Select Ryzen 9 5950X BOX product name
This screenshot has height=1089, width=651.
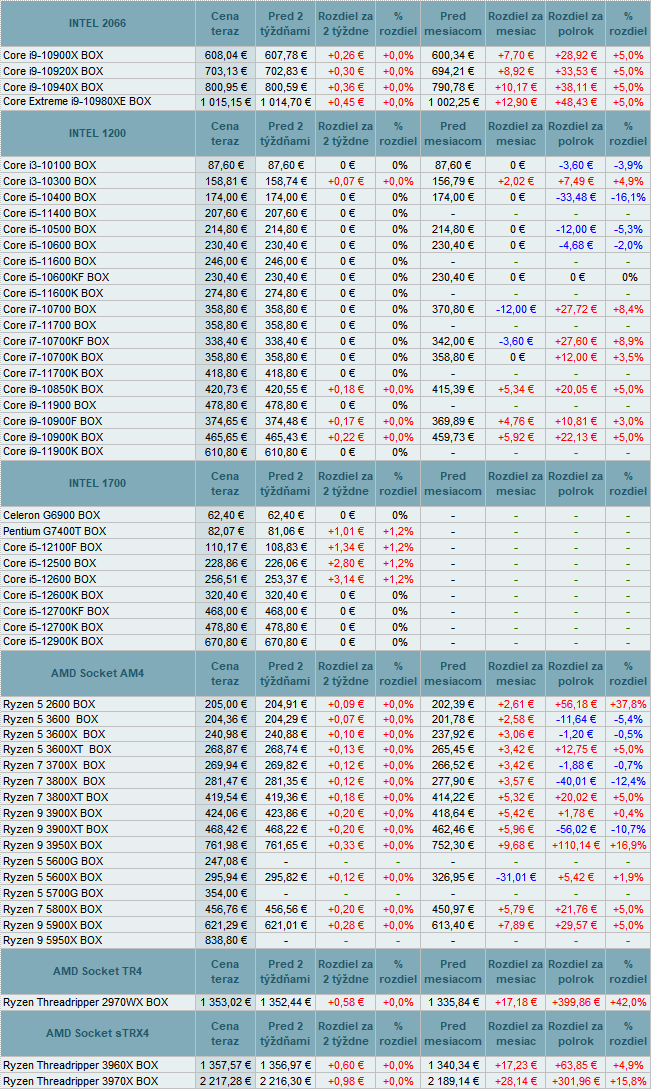[53, 940]
